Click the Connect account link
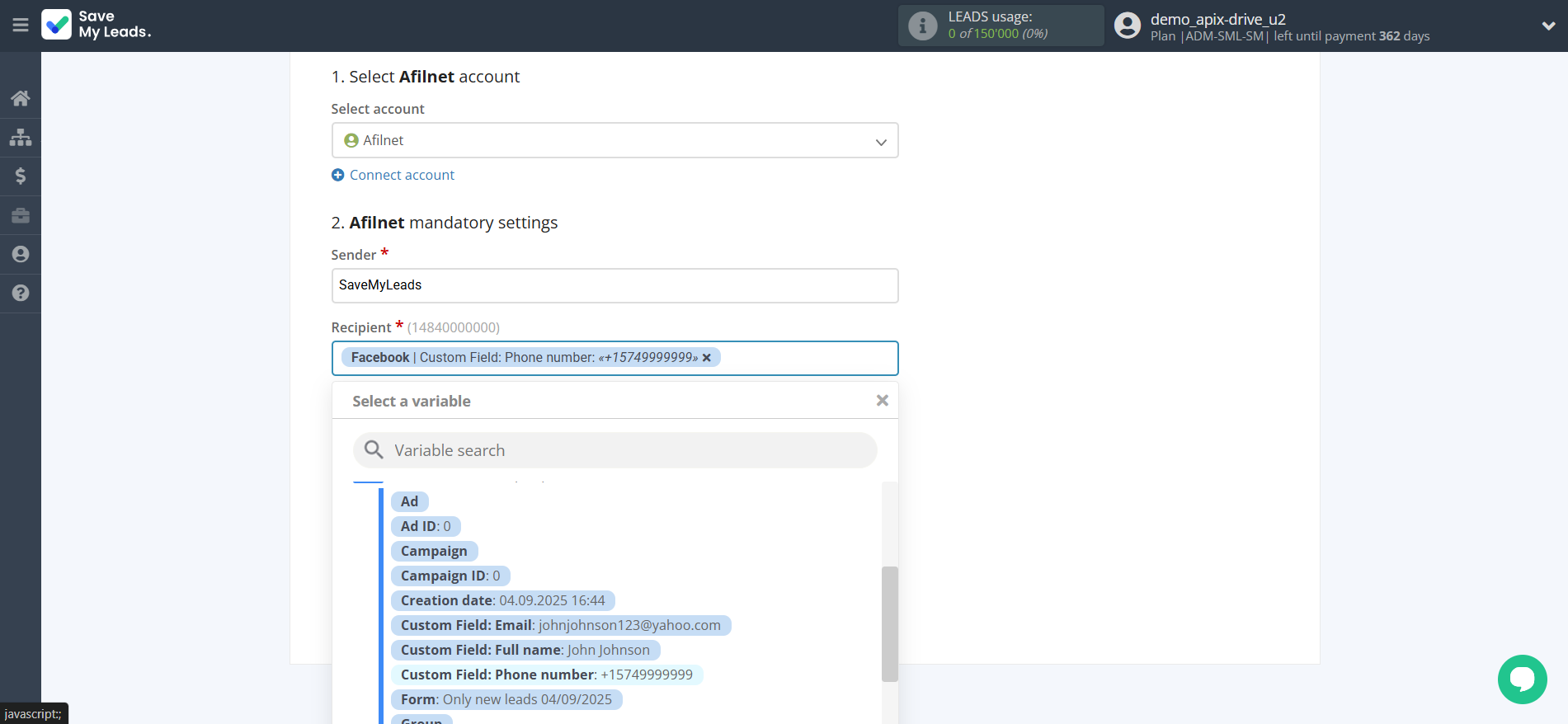The height and width of the screenshot is (724, 1568). 402,175
